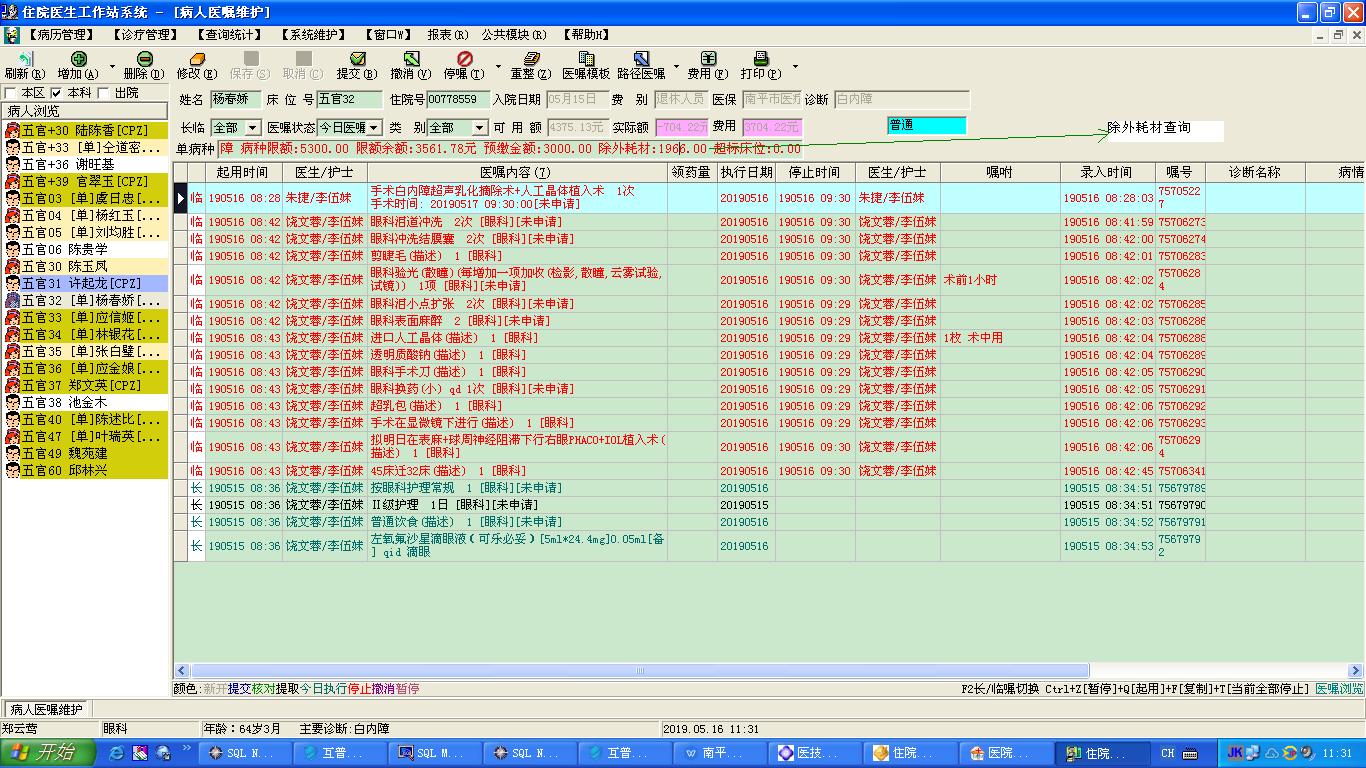Click the JK tray icon
This screenshot has width=1366, height=768.
1235,753
